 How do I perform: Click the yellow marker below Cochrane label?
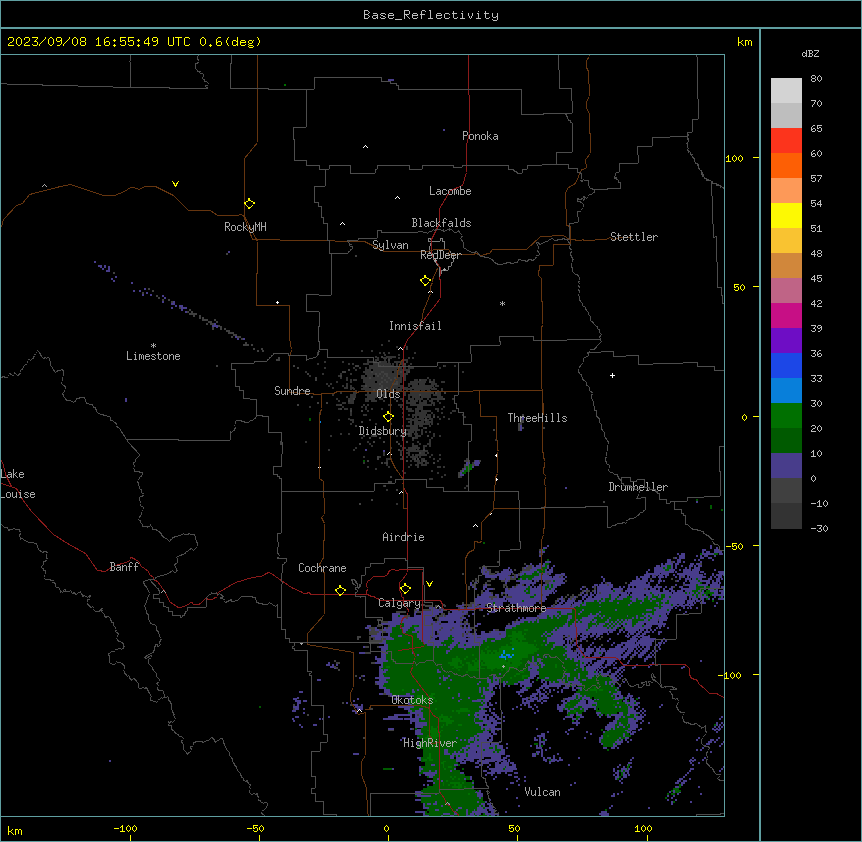tap(340, 590)
